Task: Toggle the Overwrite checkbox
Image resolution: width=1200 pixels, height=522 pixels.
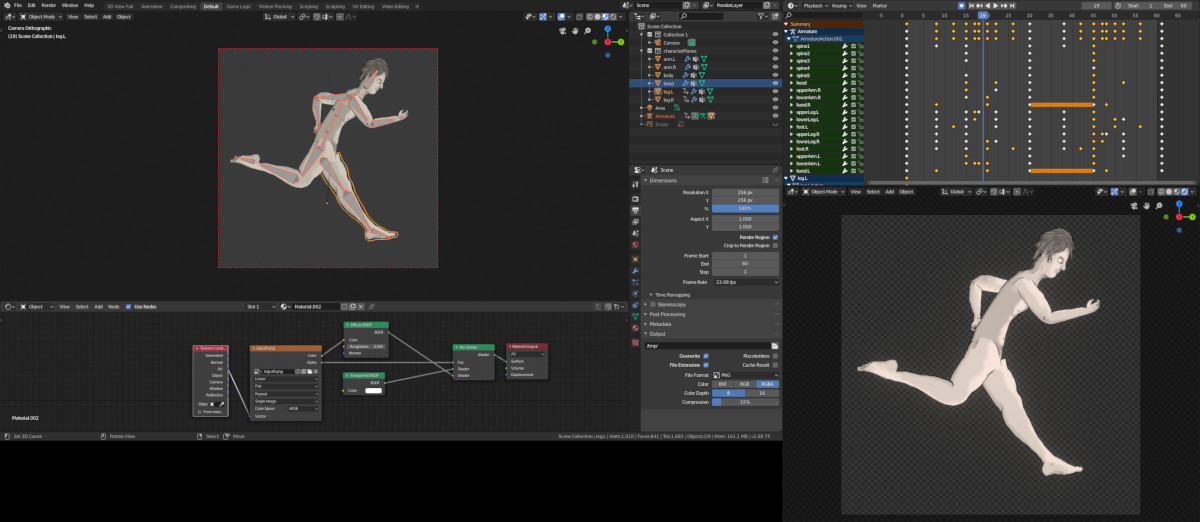Action: tap(706, 355)
